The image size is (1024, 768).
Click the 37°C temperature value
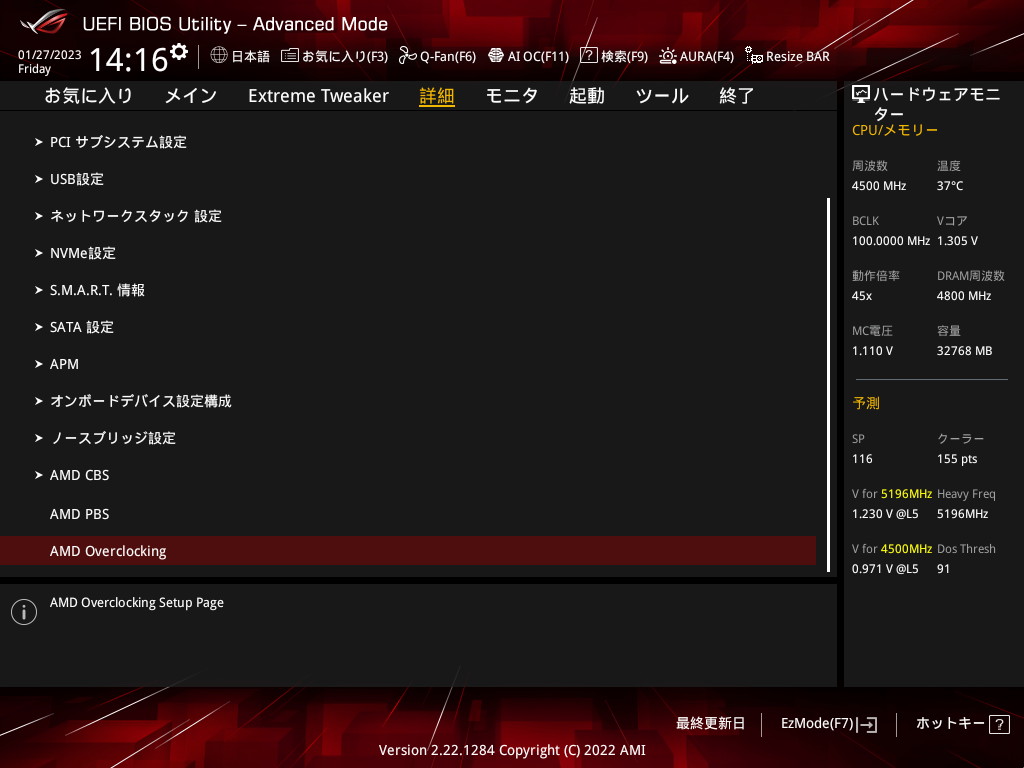[950, 186]
